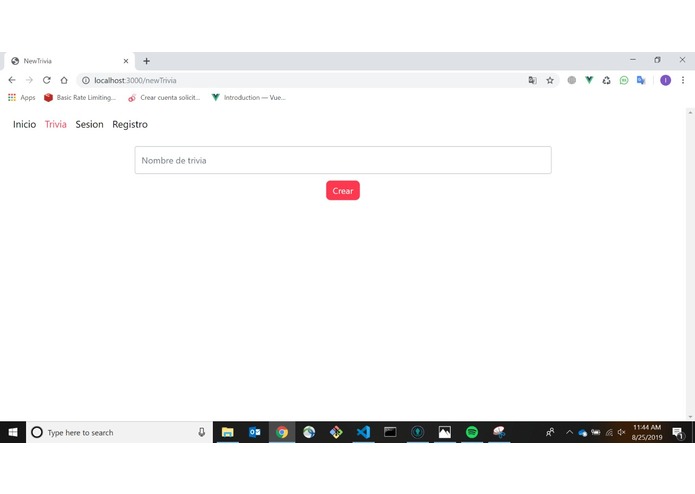Click the translate page icon in address bar
This screenshot has width=695, height=494.
click(532, 80)
